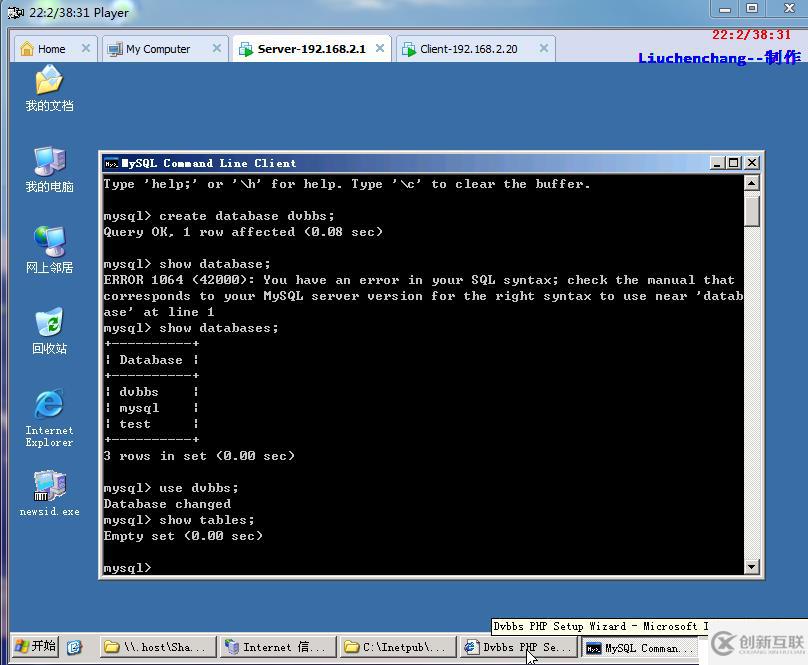The image size is (808, 665).
Task: Open the \\.host\Sha... taskbar item
Action: click(x=156, y=647)
